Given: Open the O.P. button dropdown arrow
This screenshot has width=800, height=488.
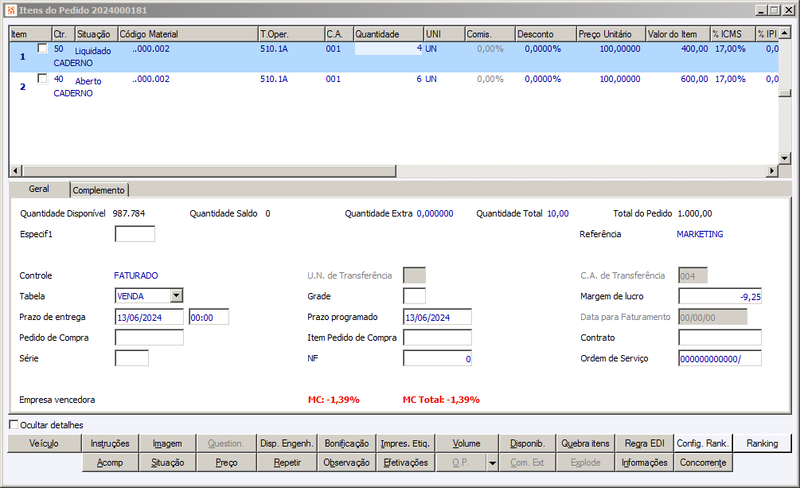Looking at the screenshot, I should [492, 463].
